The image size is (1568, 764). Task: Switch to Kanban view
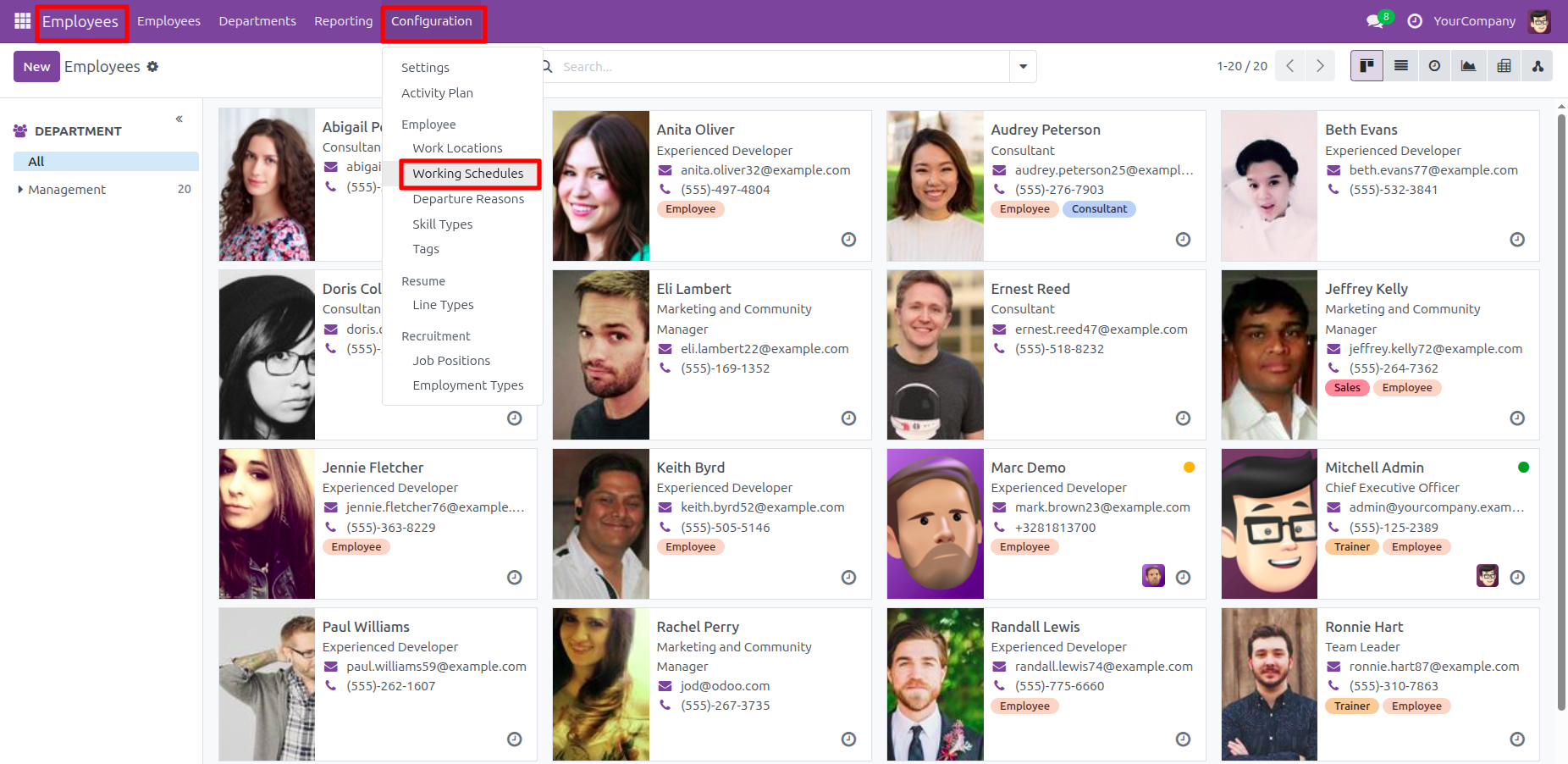tap(1366, 66)
